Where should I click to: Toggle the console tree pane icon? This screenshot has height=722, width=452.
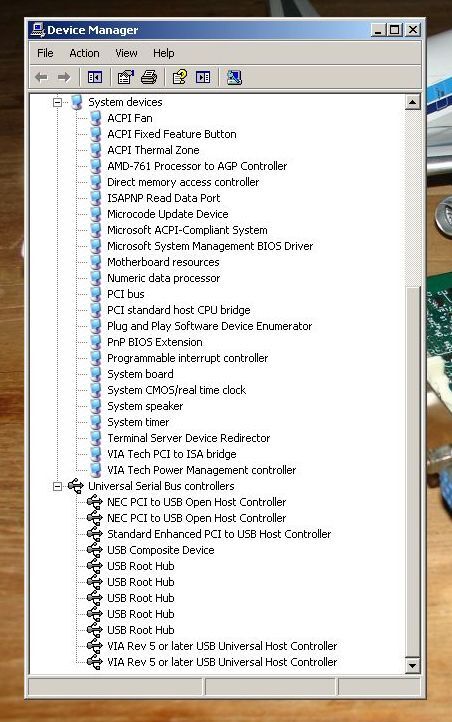point(95,77)
